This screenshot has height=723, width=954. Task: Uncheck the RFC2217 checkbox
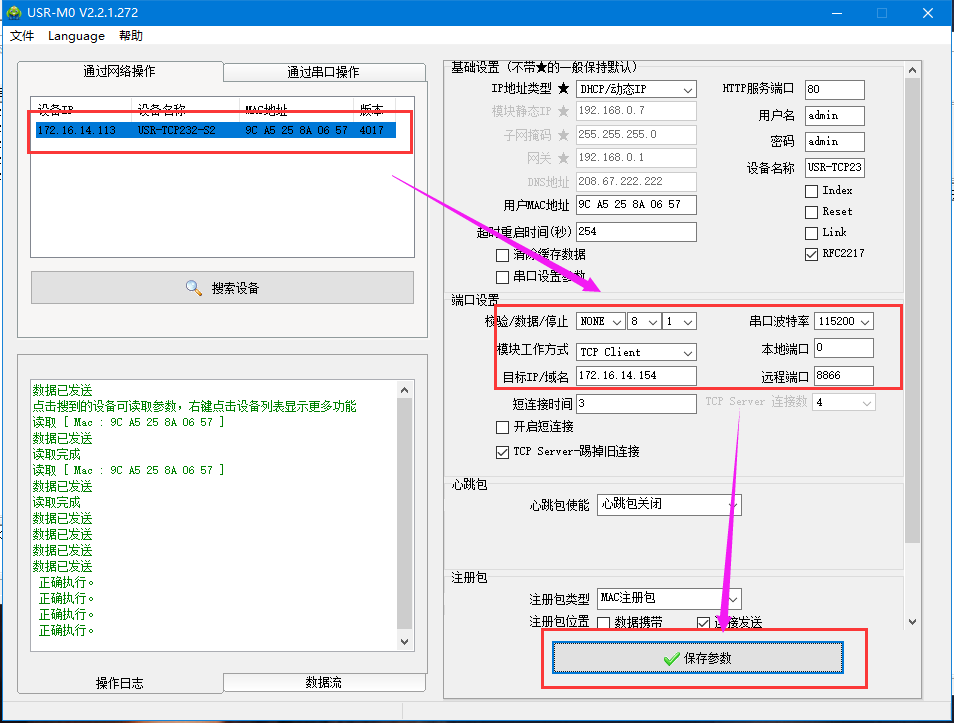pos(811,254)
